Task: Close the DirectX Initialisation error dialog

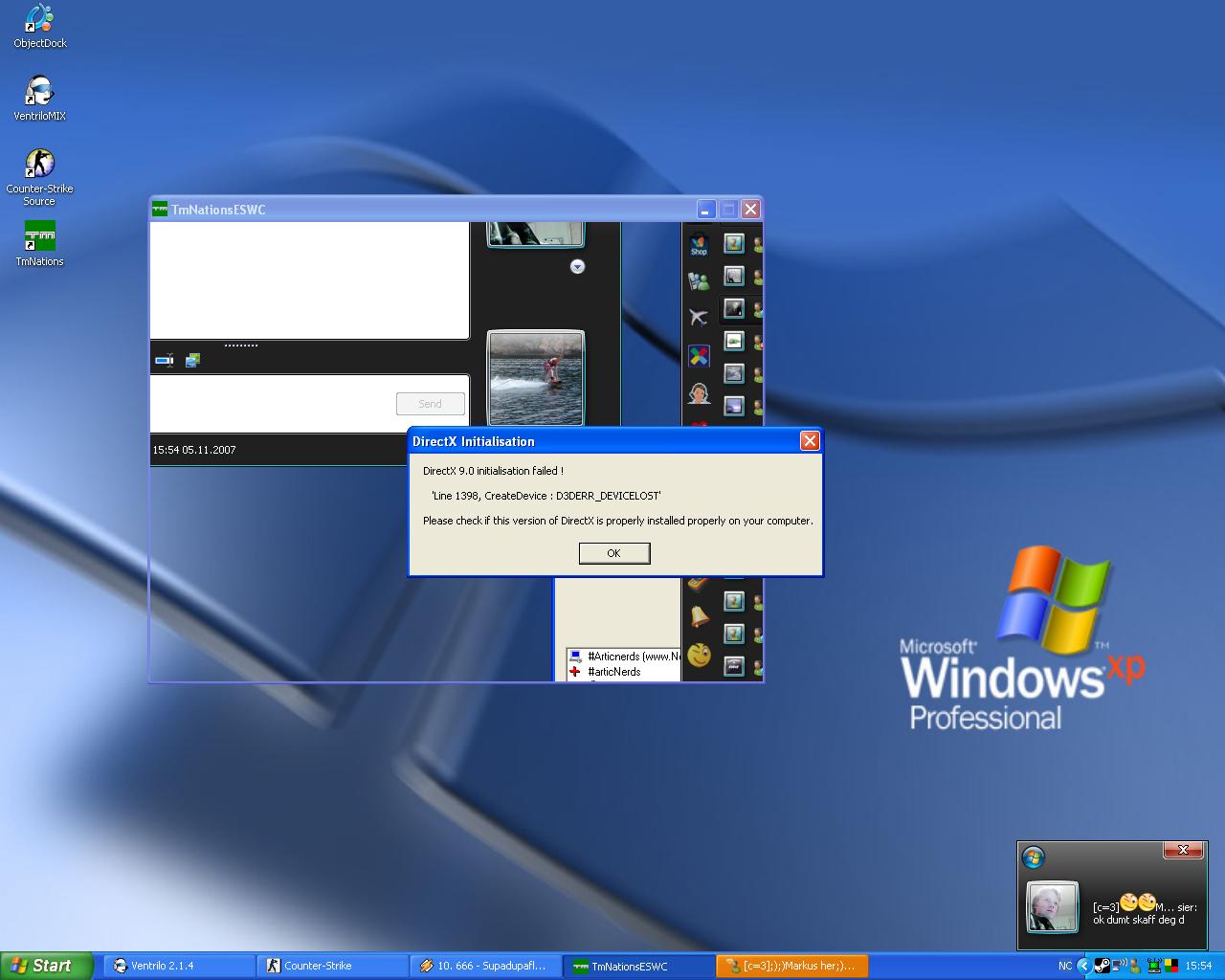Action: [x=810, y=440]
